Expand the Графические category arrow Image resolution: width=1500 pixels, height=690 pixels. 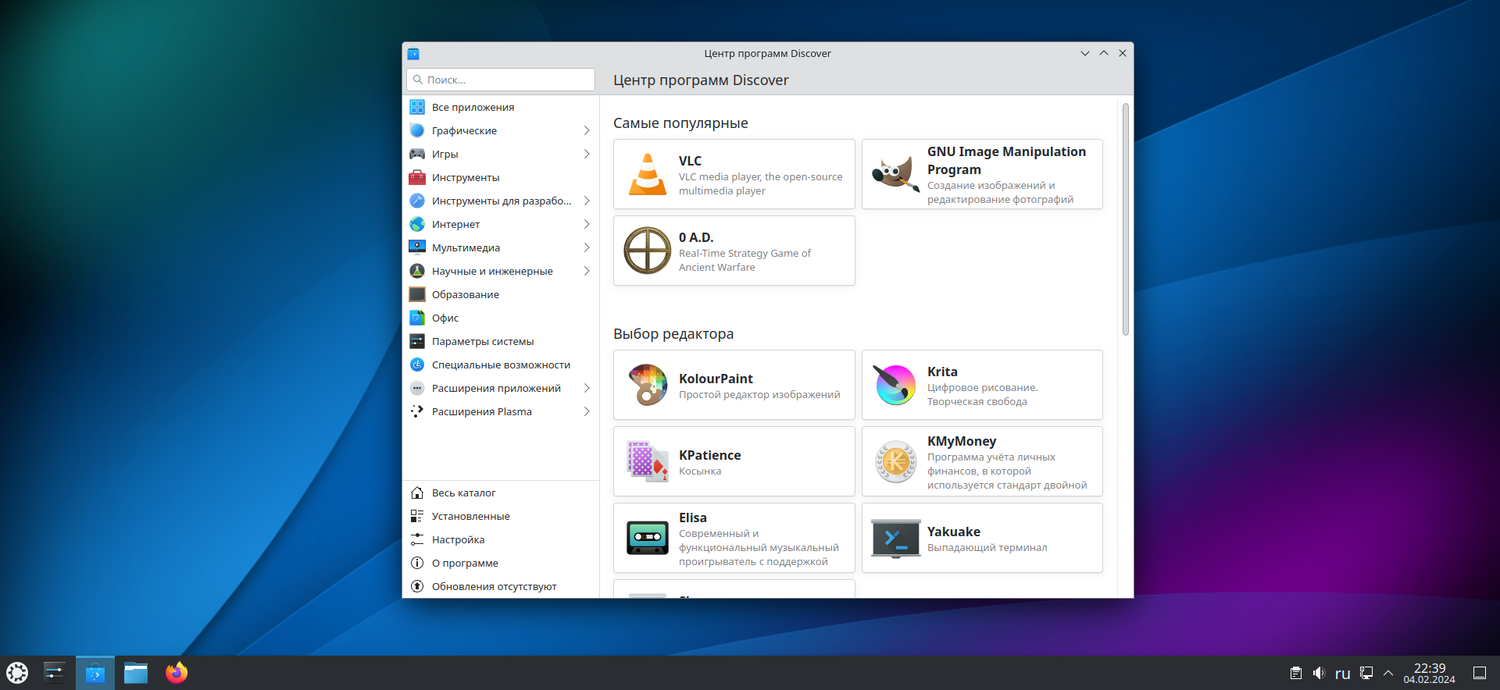pos(587,131)
